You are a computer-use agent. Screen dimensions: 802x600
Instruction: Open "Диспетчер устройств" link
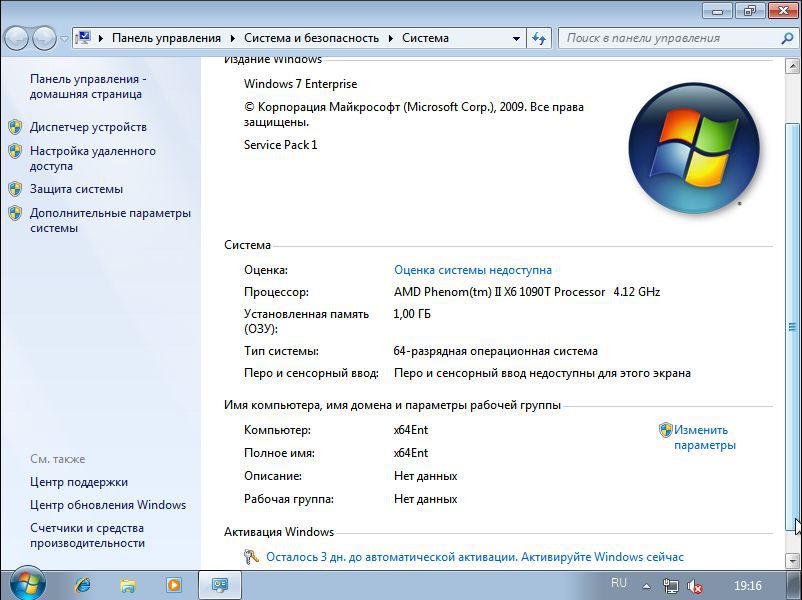(x=88, y=127)
